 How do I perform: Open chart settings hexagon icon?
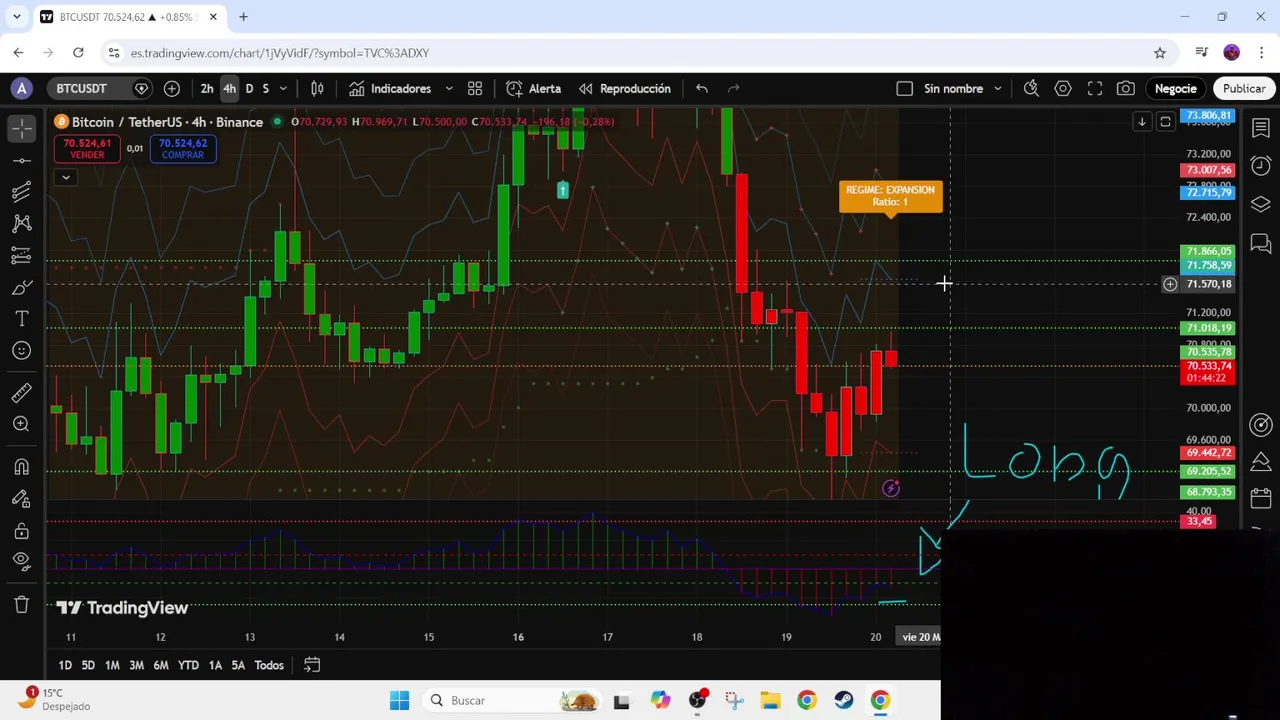1063,89
